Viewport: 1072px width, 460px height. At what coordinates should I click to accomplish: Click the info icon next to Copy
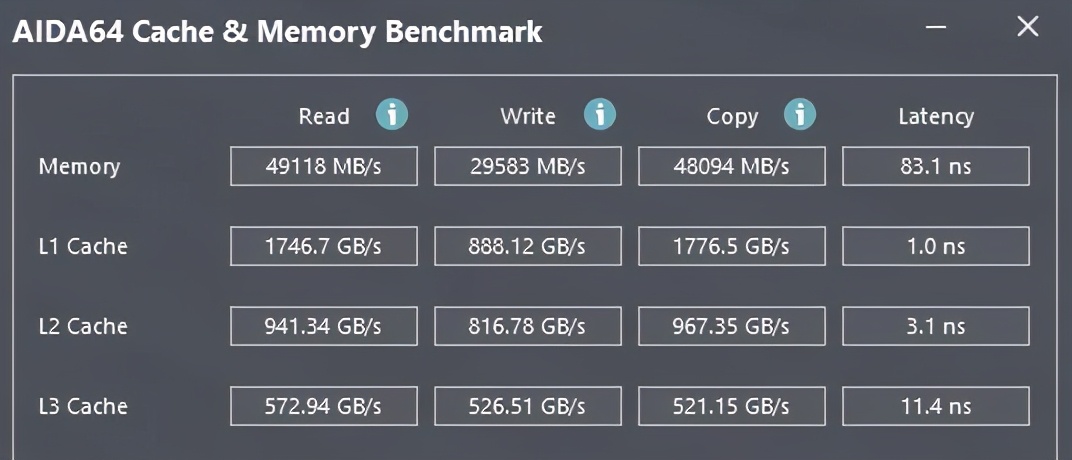coord(800,114)
